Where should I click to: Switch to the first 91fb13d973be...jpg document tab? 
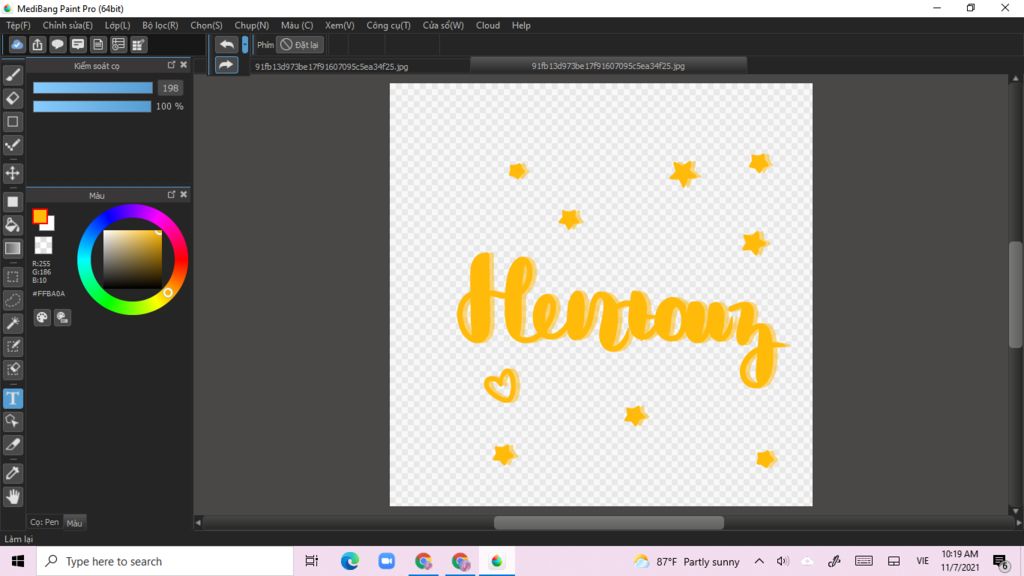(332, 66)
